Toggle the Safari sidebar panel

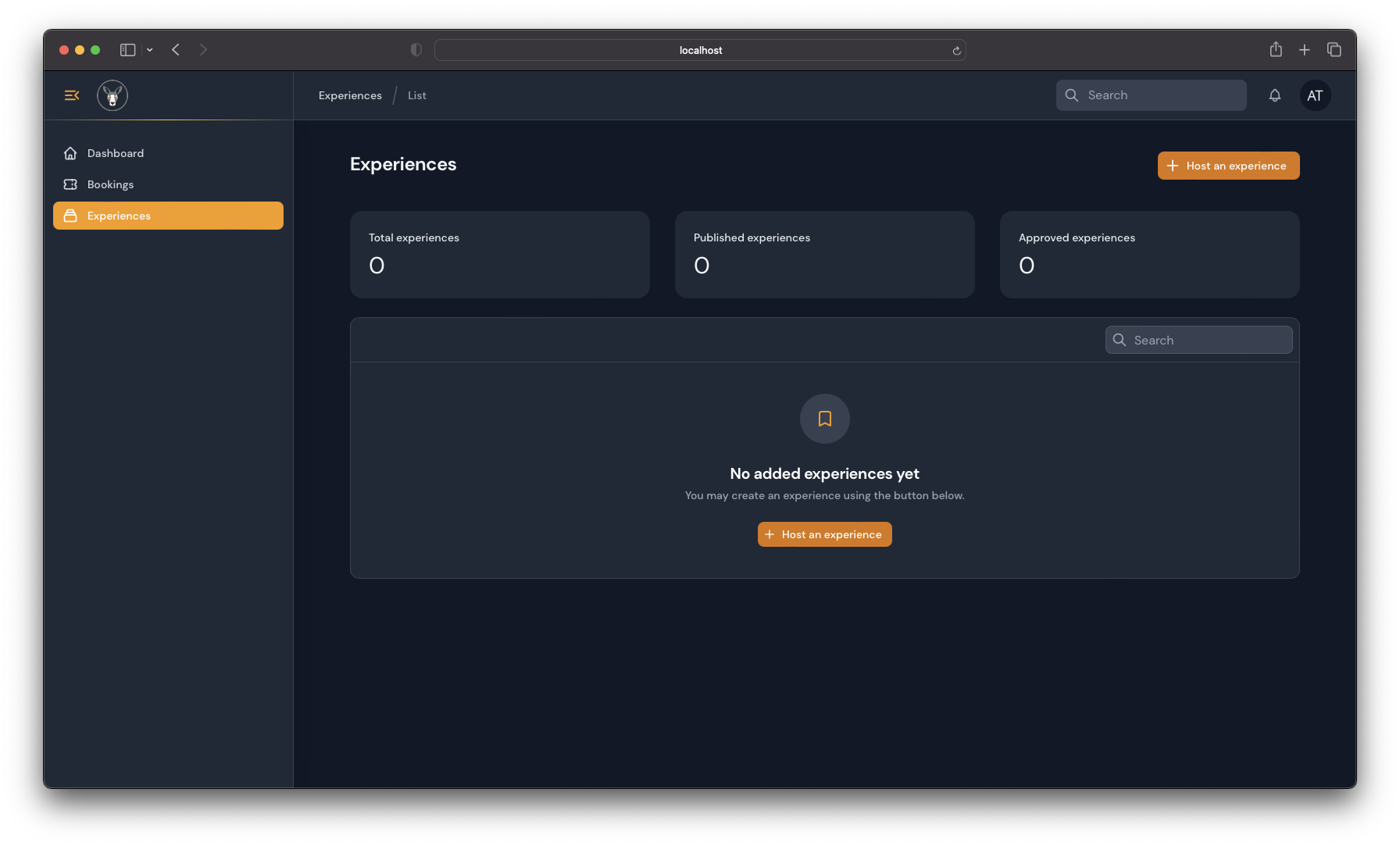tap(127, 50)
